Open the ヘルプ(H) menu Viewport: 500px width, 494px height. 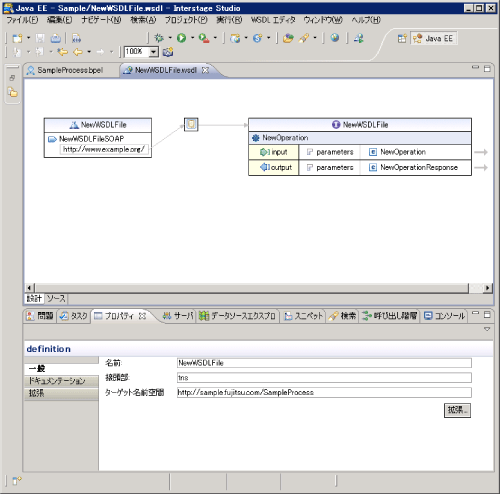point(366,20)
